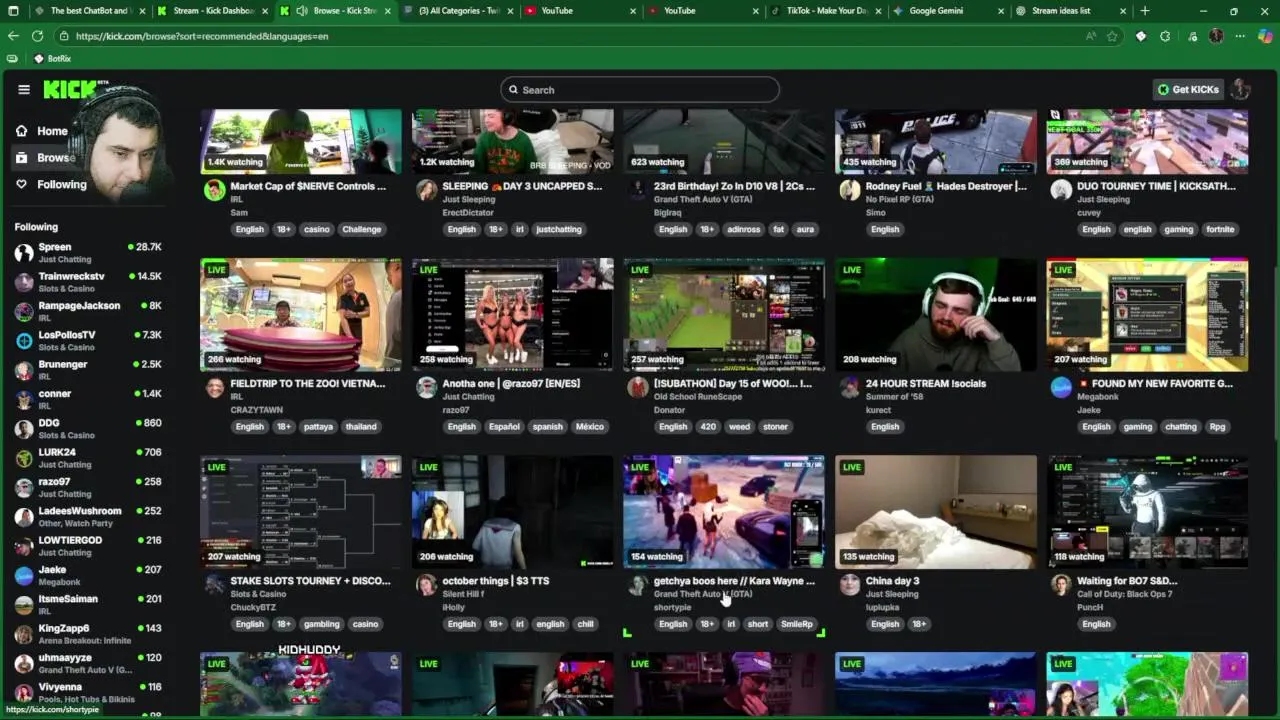This screenshot has height=720, width=1280.
Task: Open the read aloud icon
Action: point(1090,36)
